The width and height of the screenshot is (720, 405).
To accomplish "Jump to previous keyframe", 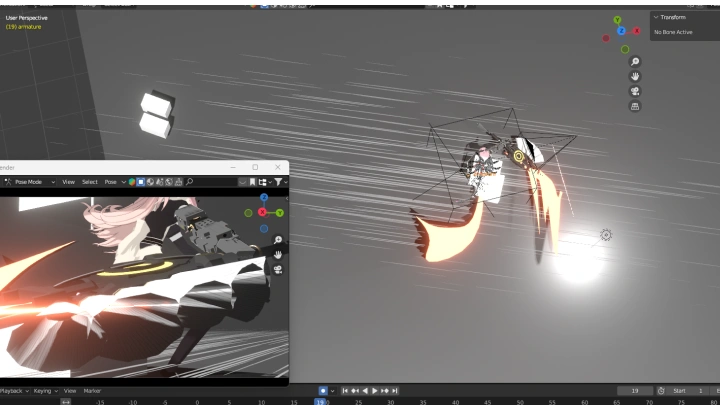I will pyautogui.click(x=355, y=391).
